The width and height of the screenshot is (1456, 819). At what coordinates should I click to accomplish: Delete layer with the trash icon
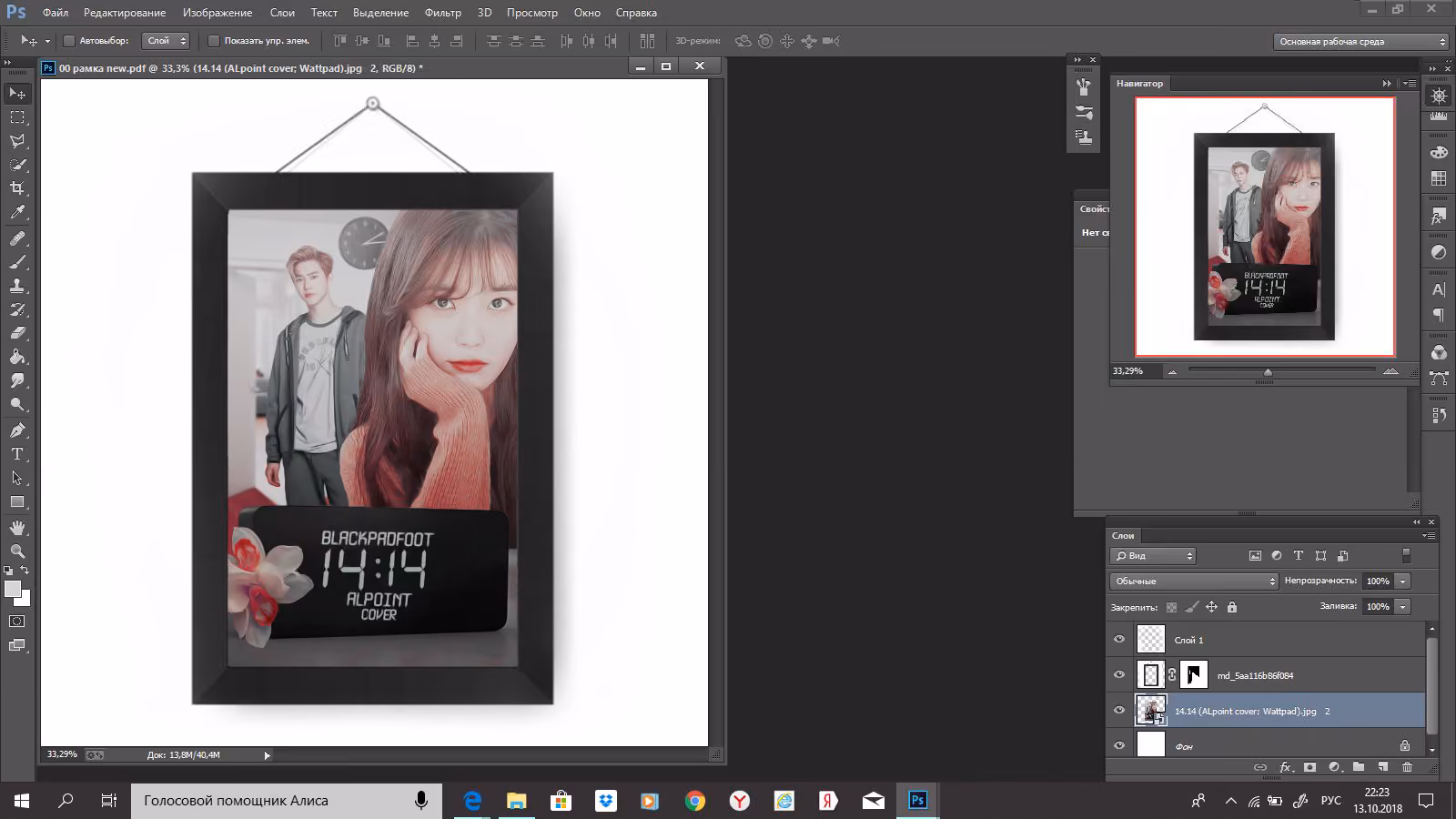click(1407, 767)
